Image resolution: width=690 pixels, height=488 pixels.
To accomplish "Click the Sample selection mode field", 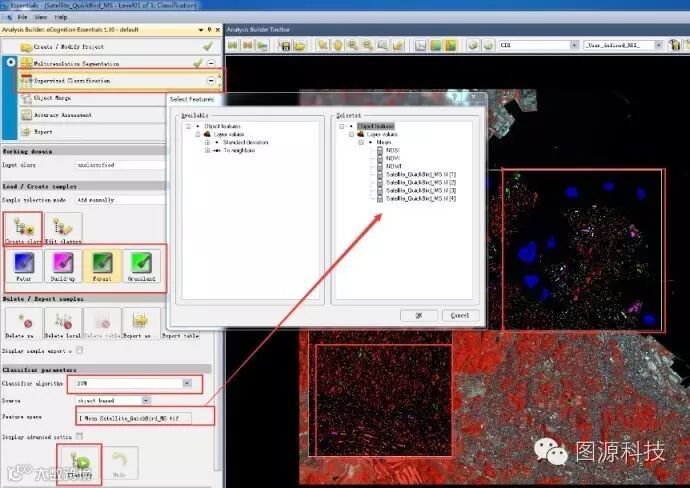I will coord(121,200).
